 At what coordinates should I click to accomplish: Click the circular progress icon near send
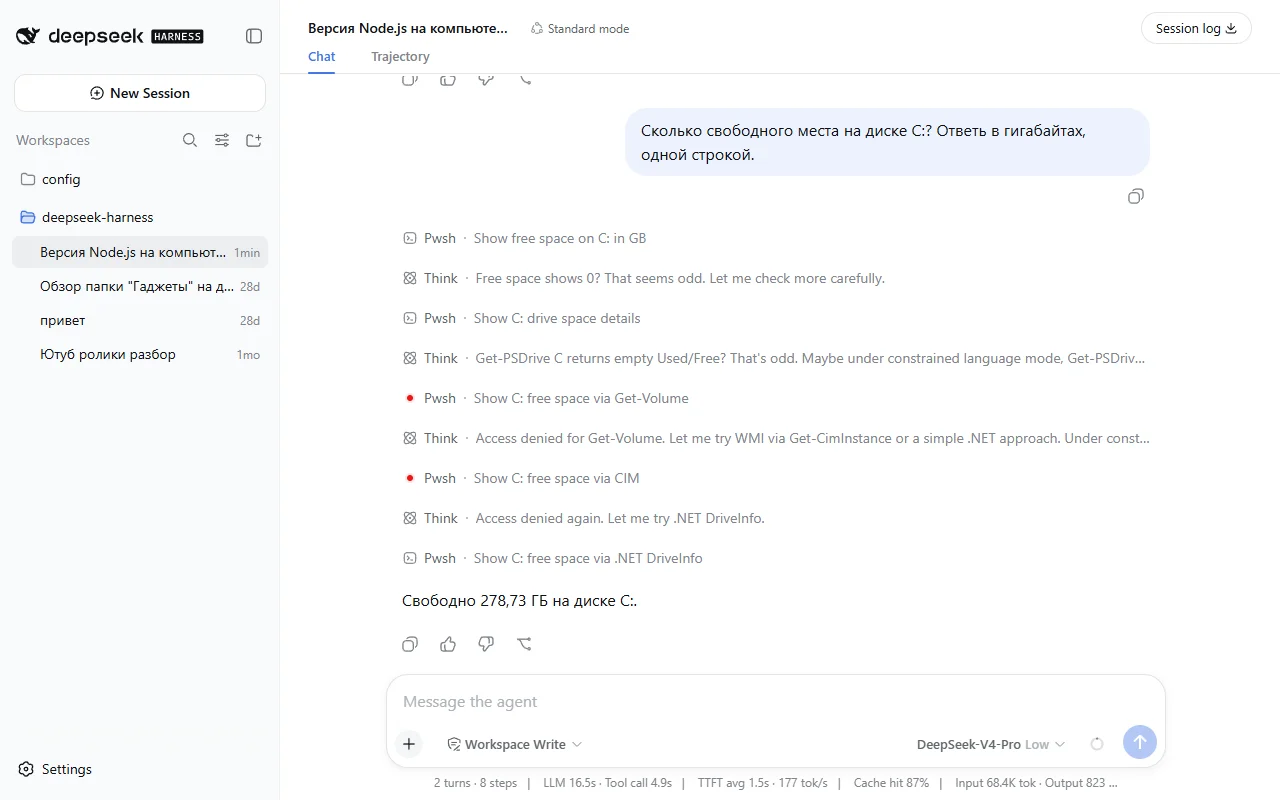[1097, 744]
